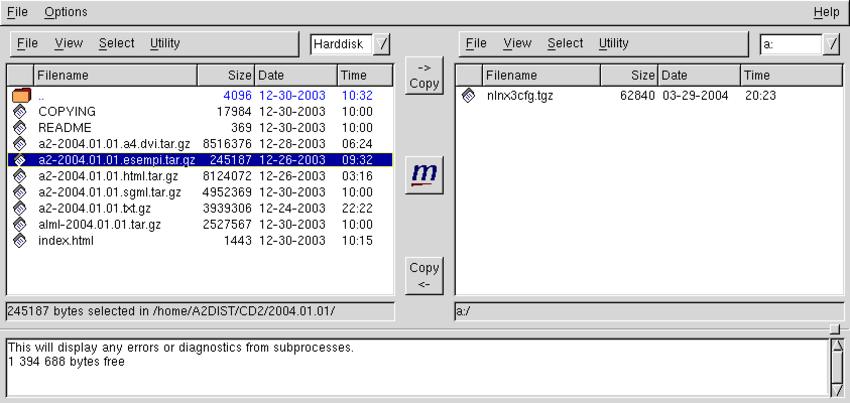Open the a: drive dropdown arrow
This screenshot has width=850, height=403.
832,44
